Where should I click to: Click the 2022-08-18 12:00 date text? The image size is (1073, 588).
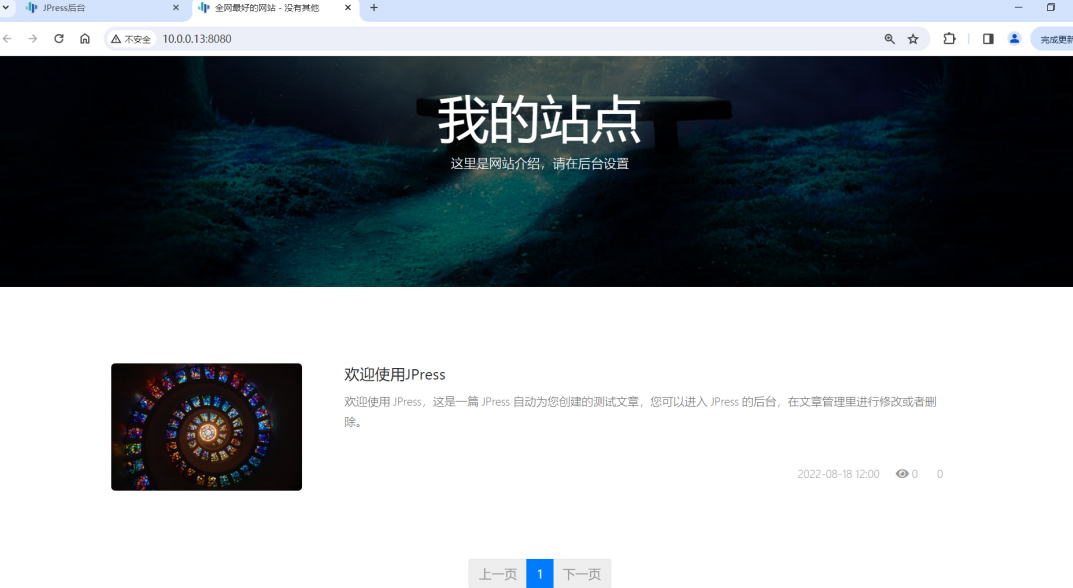pos(838,474)
